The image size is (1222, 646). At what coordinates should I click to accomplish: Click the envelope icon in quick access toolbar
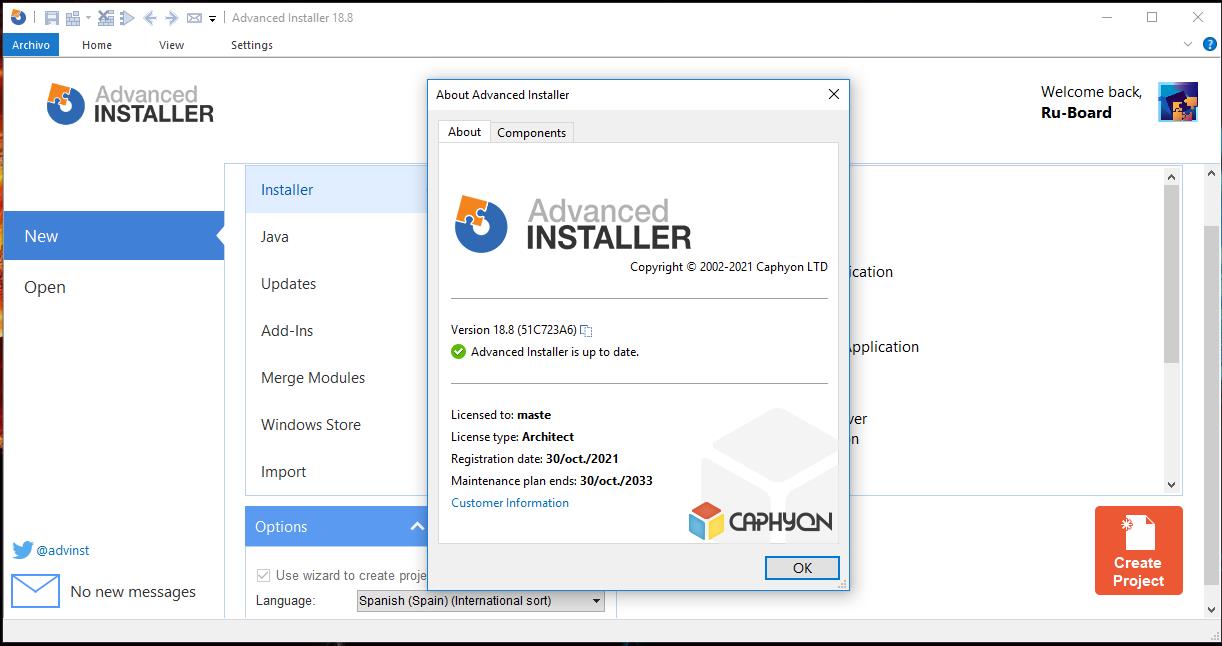(194, 18)
